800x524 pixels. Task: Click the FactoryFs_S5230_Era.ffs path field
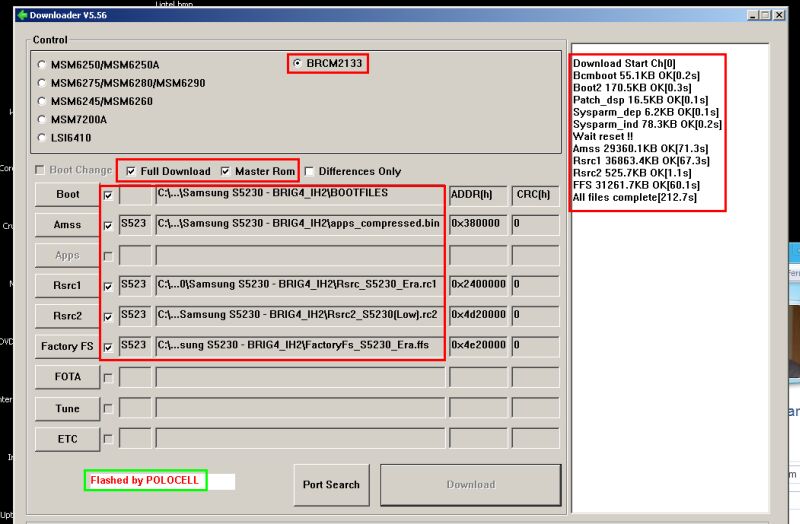(x=299, y=346)
